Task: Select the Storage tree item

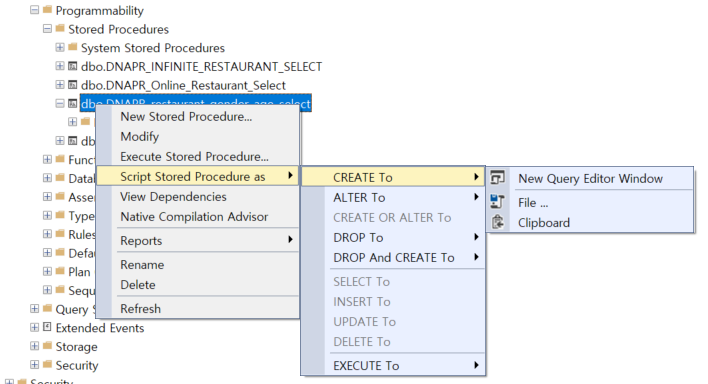Action: [76, 347]
